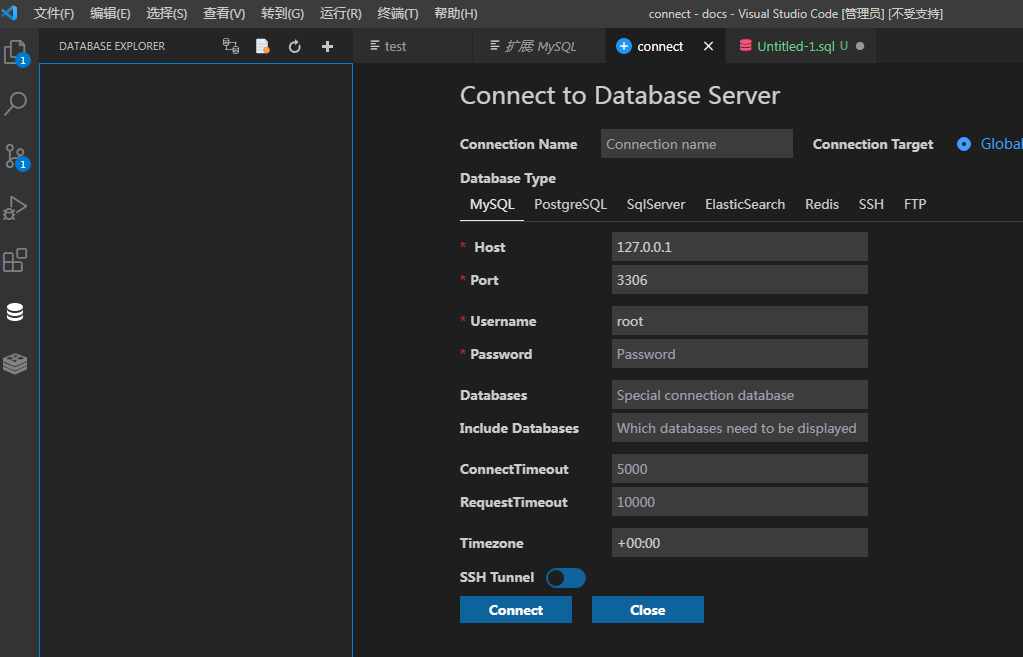1023x657 pixels.
Task: Refresh the Database Explorer connections
Action: click(294, 46)
